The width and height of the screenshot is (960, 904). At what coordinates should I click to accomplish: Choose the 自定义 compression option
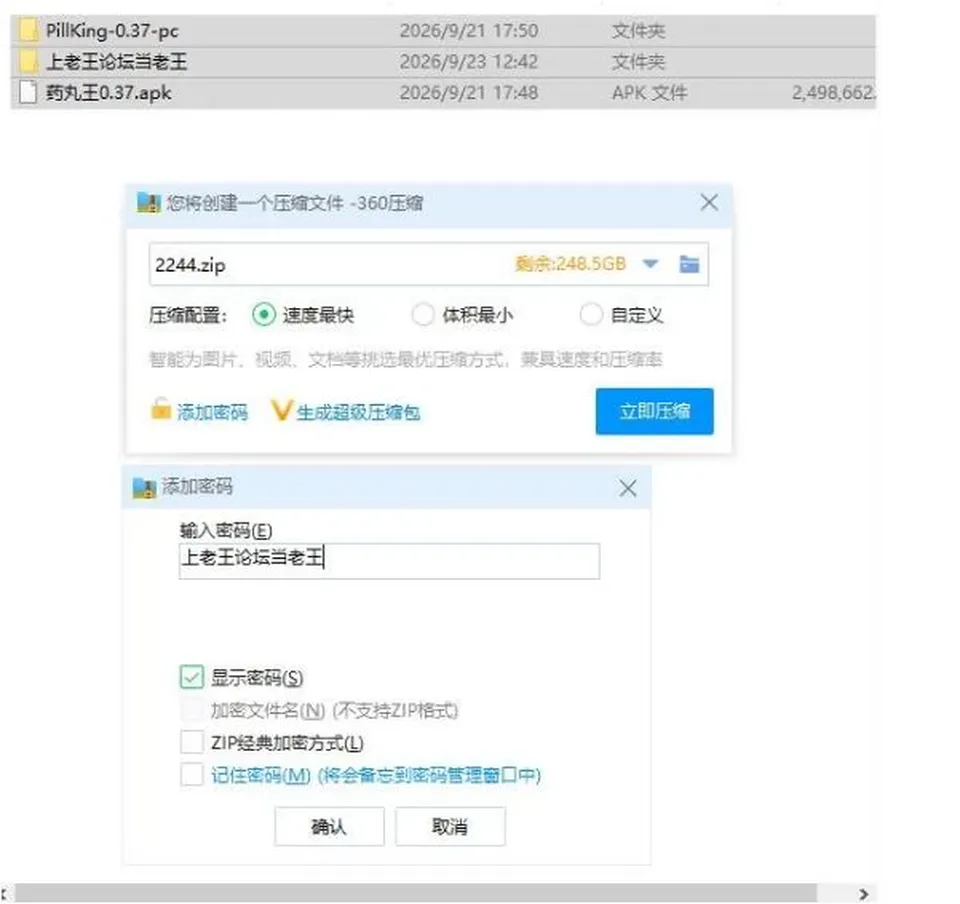[x=591, y=315]
